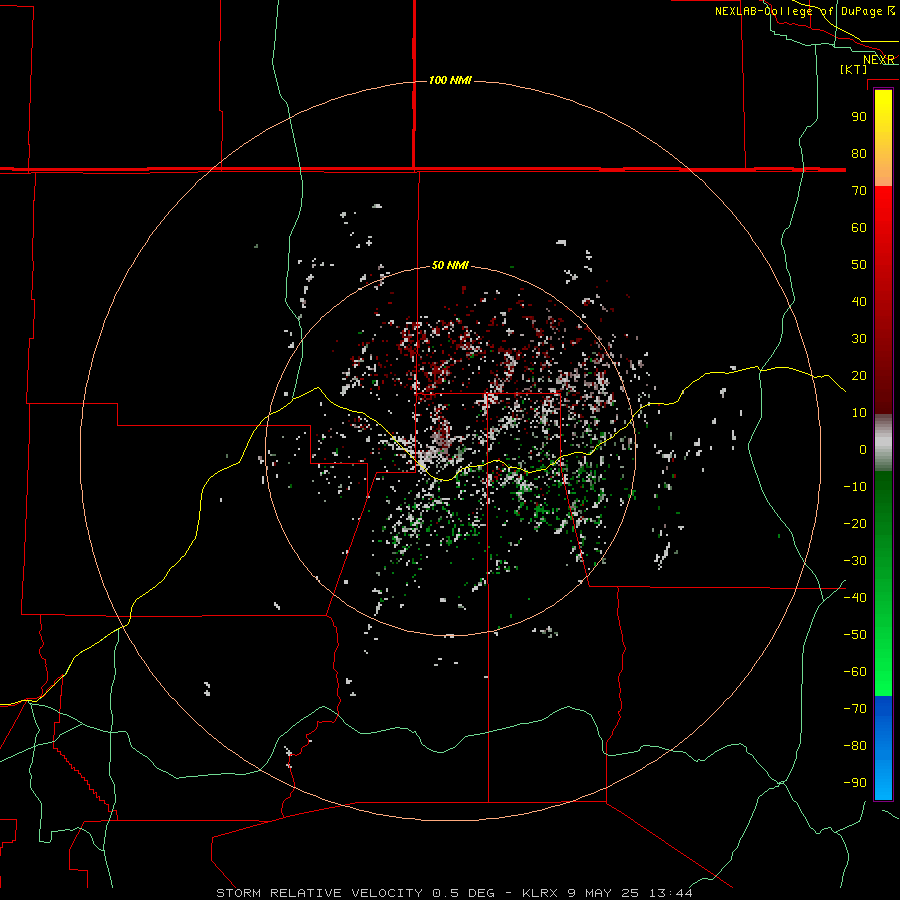Click the [KT] units label
Image resolution: width=900 pixels, height=900 pixels.
tap(854, 69)
